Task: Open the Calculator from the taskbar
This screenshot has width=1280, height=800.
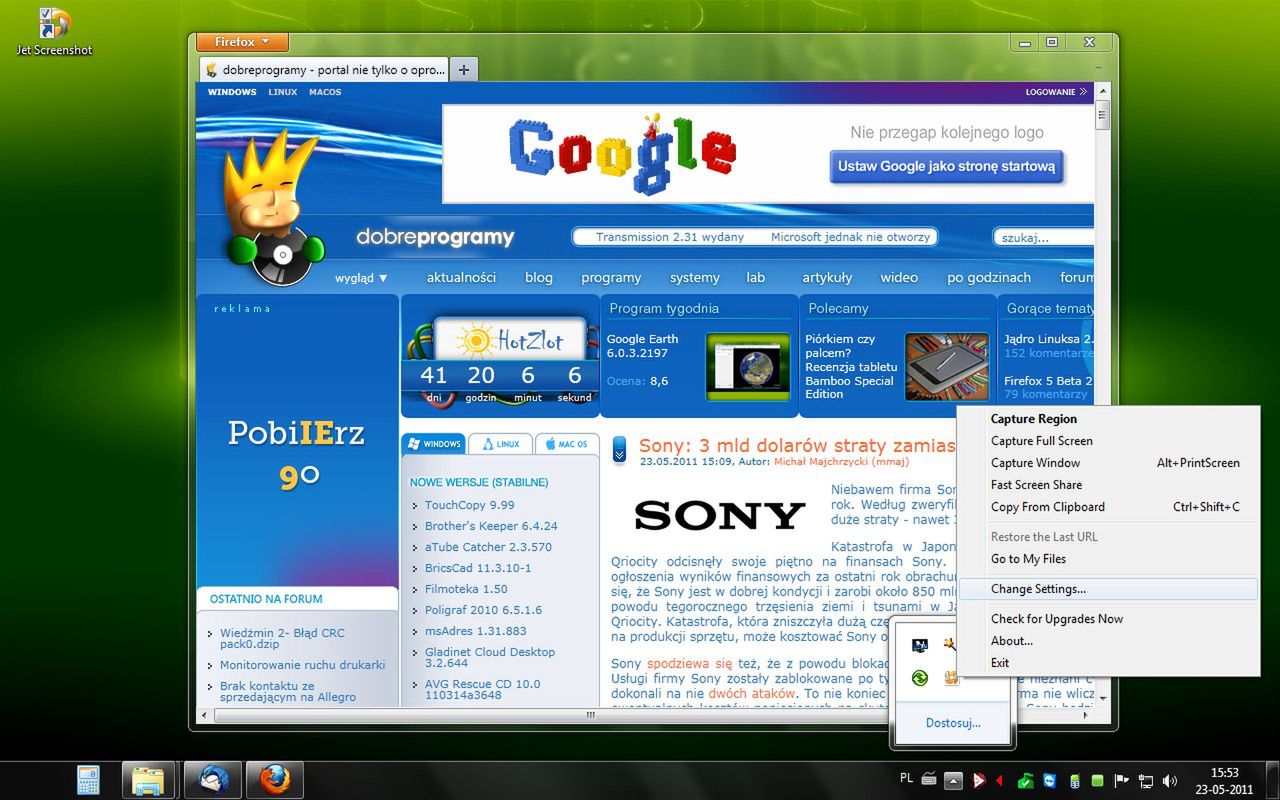Action: (88, 780)
